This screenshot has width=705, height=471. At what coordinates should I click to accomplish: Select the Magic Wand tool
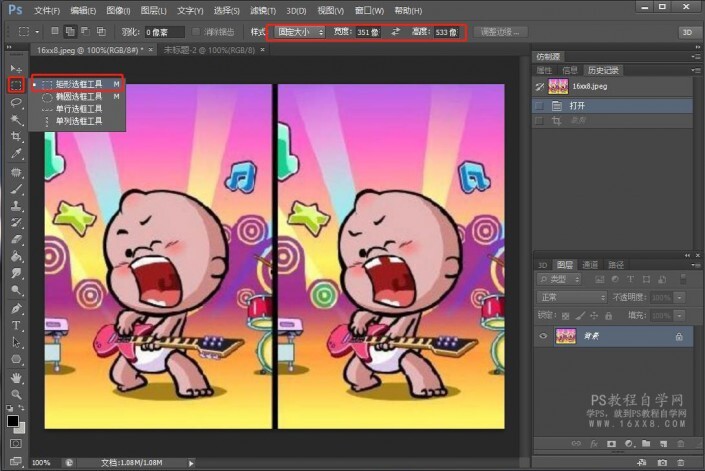[16, 119]
